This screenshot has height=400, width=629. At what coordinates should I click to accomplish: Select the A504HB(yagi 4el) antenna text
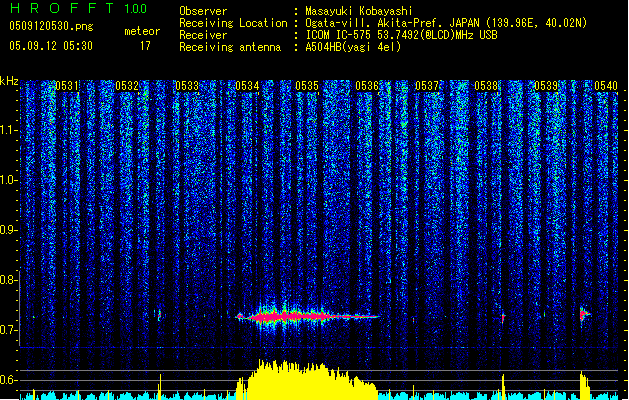[353, 47]
